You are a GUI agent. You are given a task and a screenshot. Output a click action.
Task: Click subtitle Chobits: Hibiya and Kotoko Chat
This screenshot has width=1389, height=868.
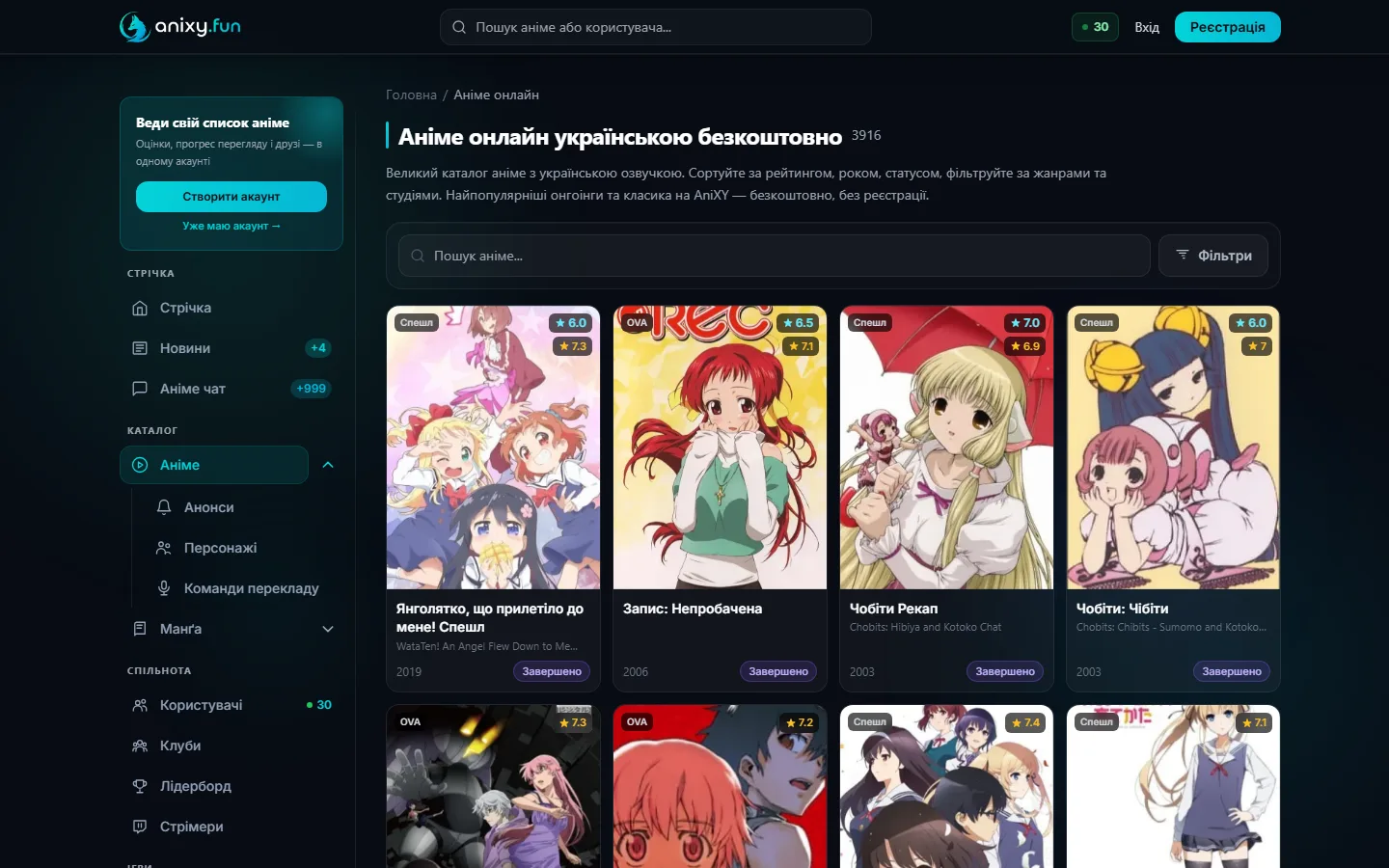[925, 627]
